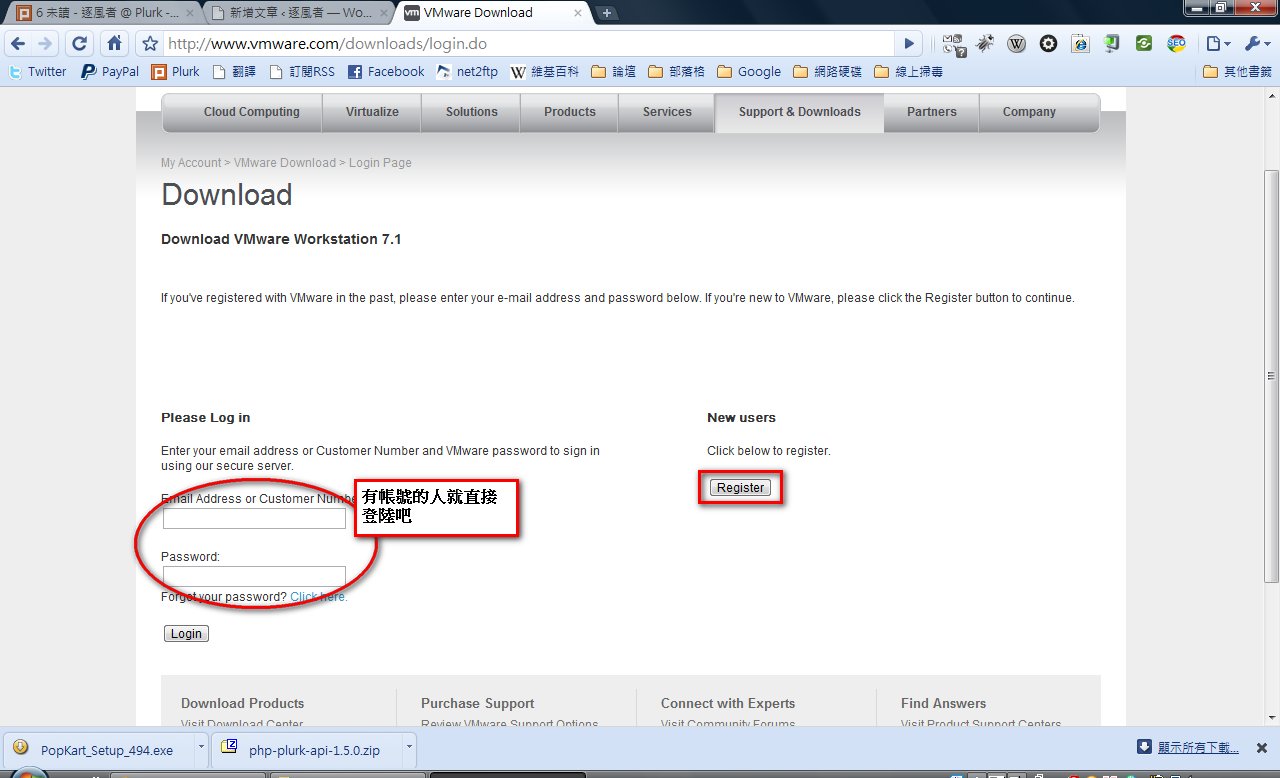Expand the 論壇 bookmark folder
Viewport: 1280px width, 778px height.
[614, 72]
